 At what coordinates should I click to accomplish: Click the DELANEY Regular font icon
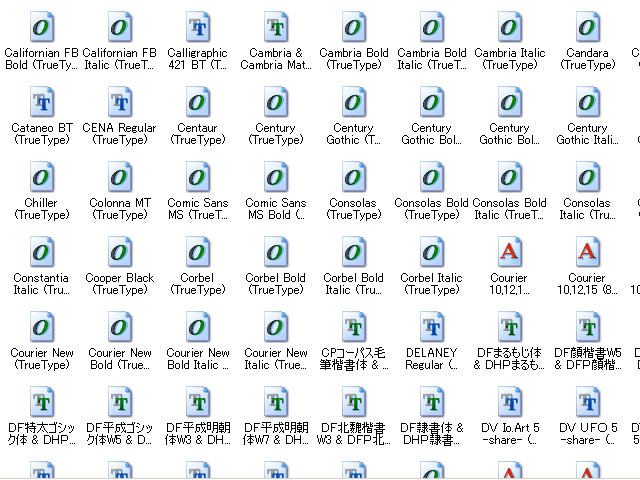431,327
